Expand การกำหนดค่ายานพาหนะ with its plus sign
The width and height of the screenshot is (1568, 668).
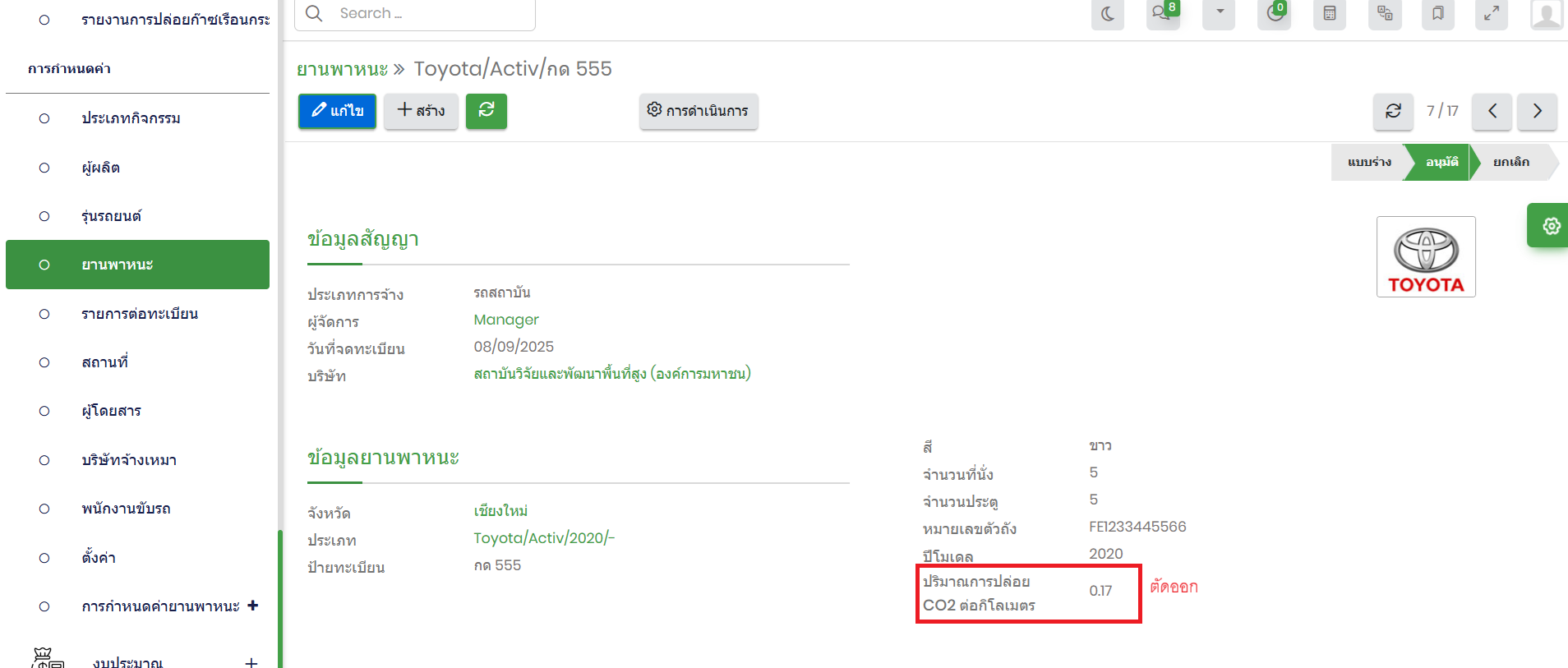(x=252, y=606)
